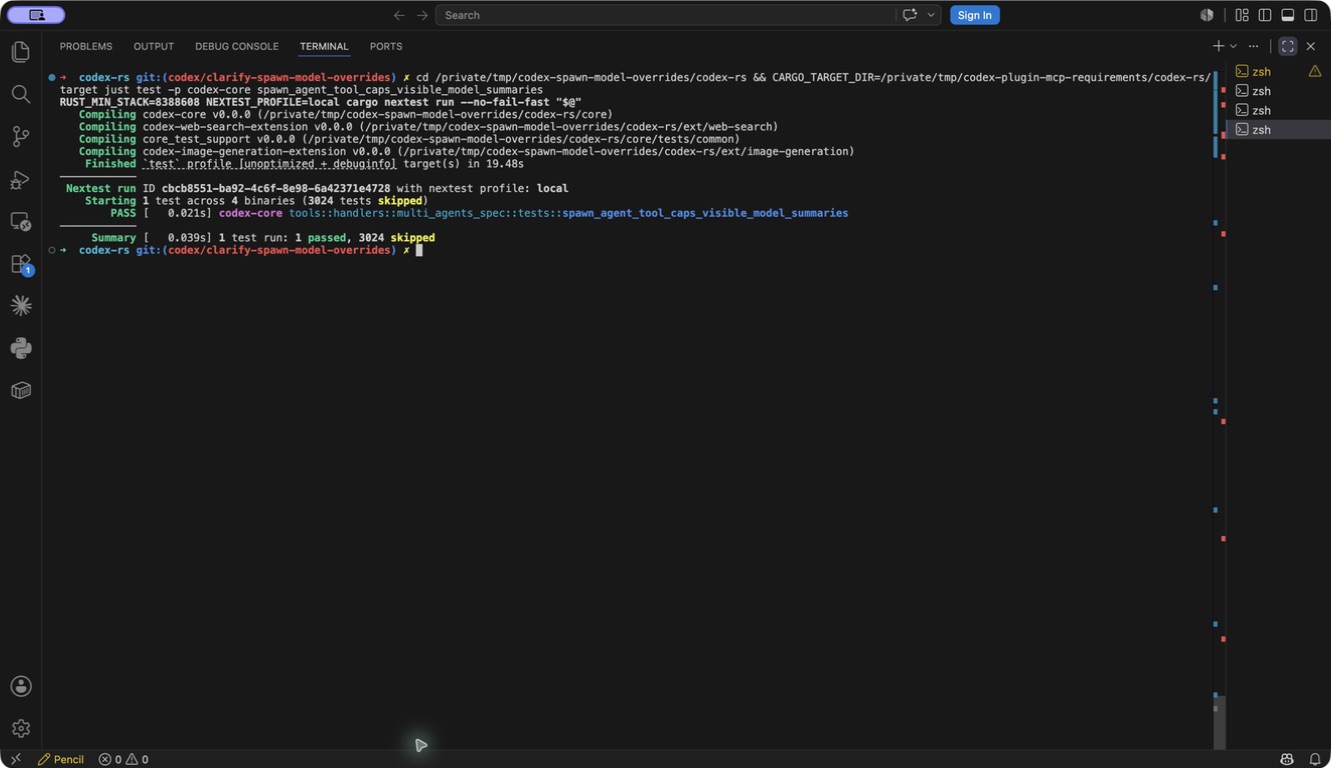The width and height of the screenshot is (1331, 768).
Task: Open the Explorer view in activity bar
Action: (20, 52)
